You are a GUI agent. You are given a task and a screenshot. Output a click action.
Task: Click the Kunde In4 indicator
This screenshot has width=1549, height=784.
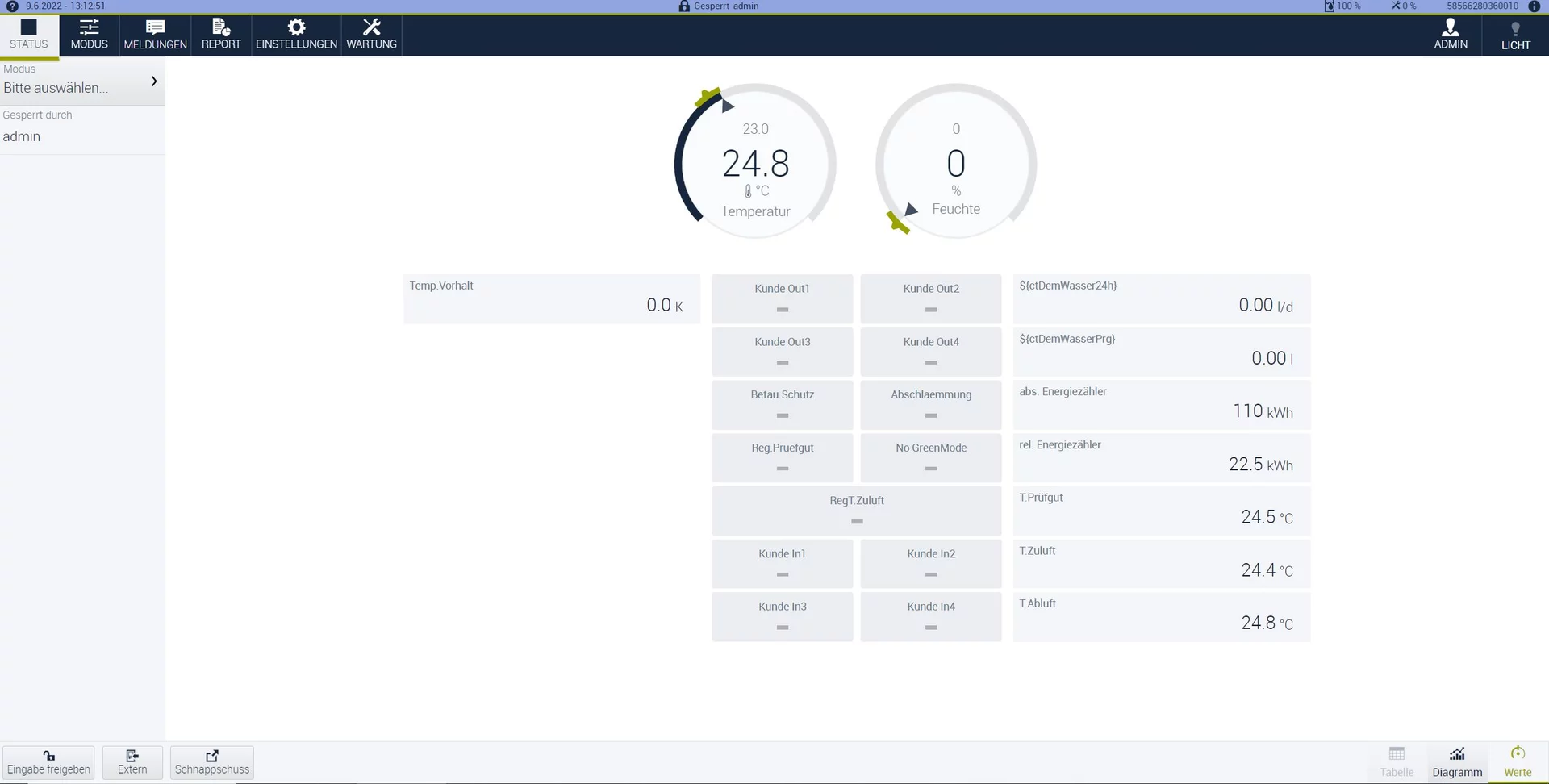pos(931,617)
